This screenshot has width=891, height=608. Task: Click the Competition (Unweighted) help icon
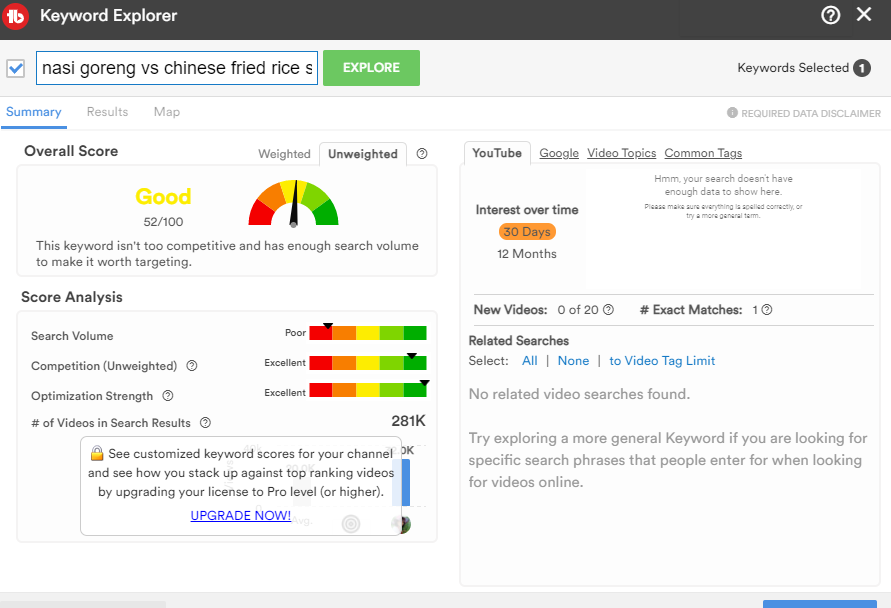pos(192,366)
